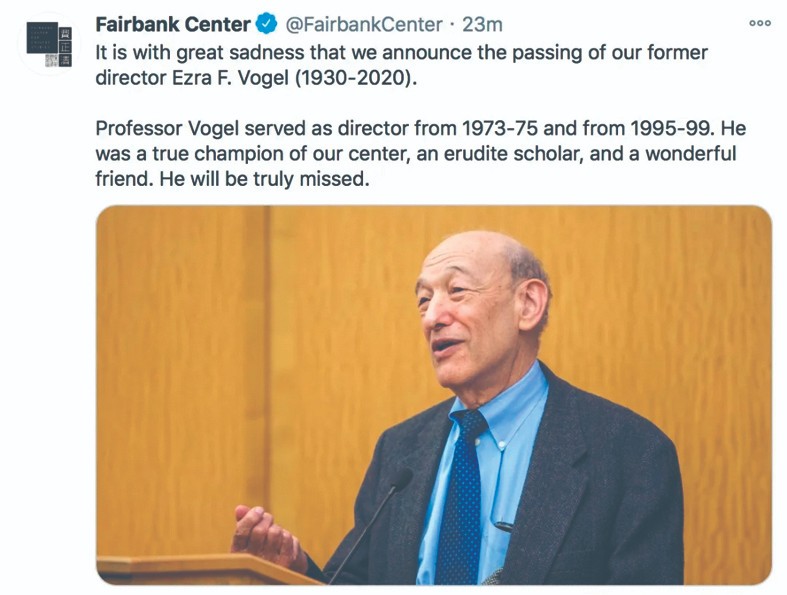Click the 23m tweet timestamp
The width and height of the screenshot is (787, 595).
point(482,24)
